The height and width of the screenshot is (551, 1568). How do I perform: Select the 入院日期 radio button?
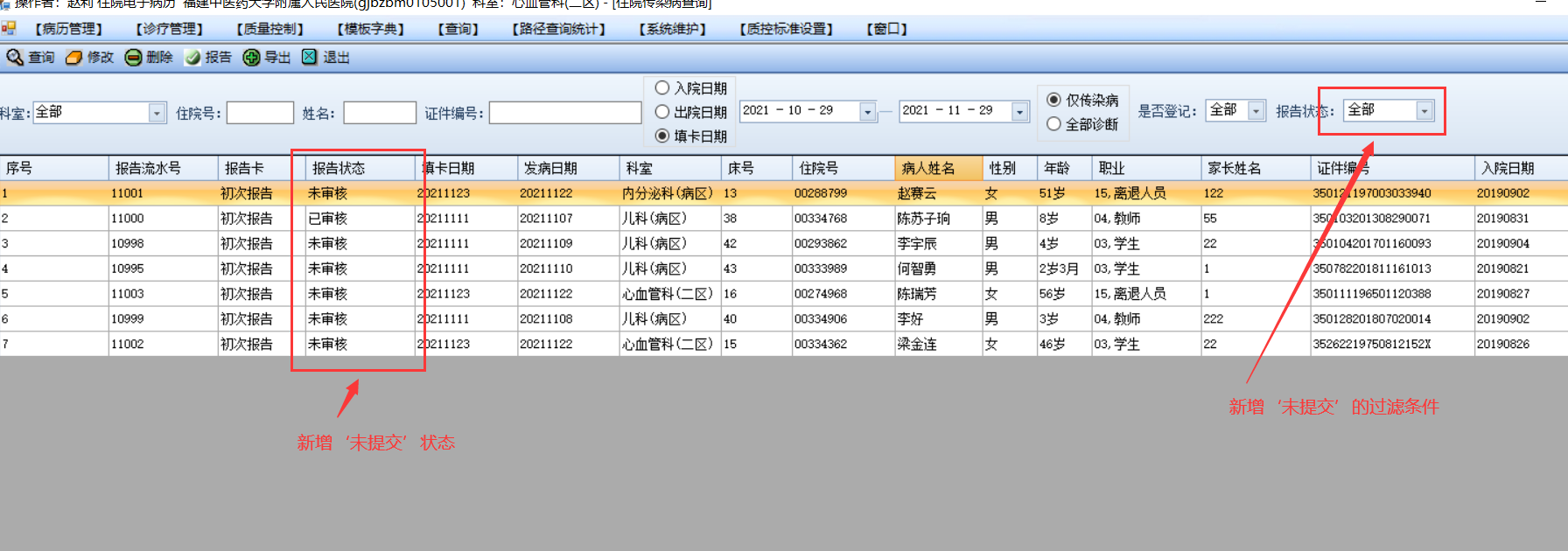662,88
